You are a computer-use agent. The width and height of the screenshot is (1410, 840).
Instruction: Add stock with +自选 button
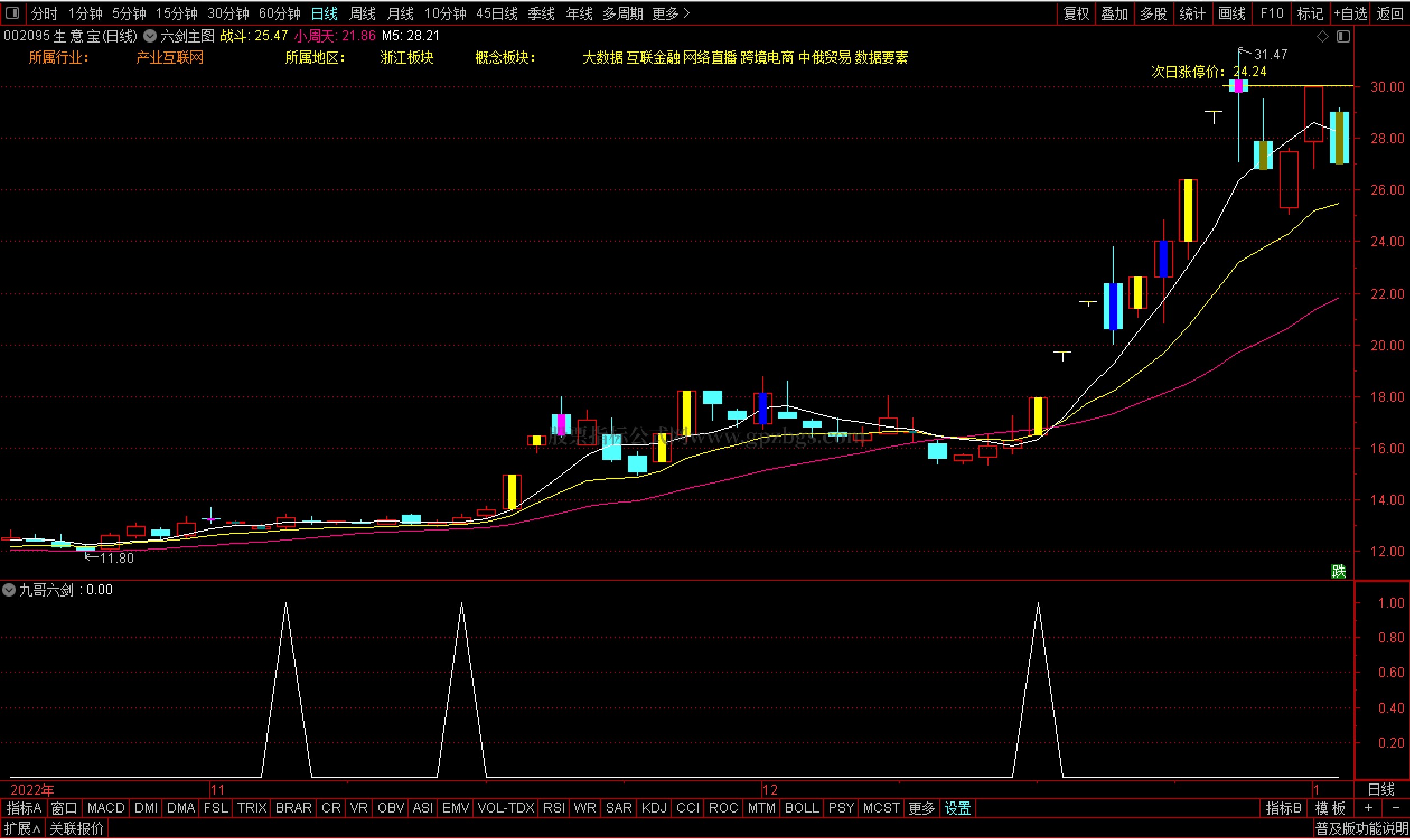click(x=1351, y=13)
